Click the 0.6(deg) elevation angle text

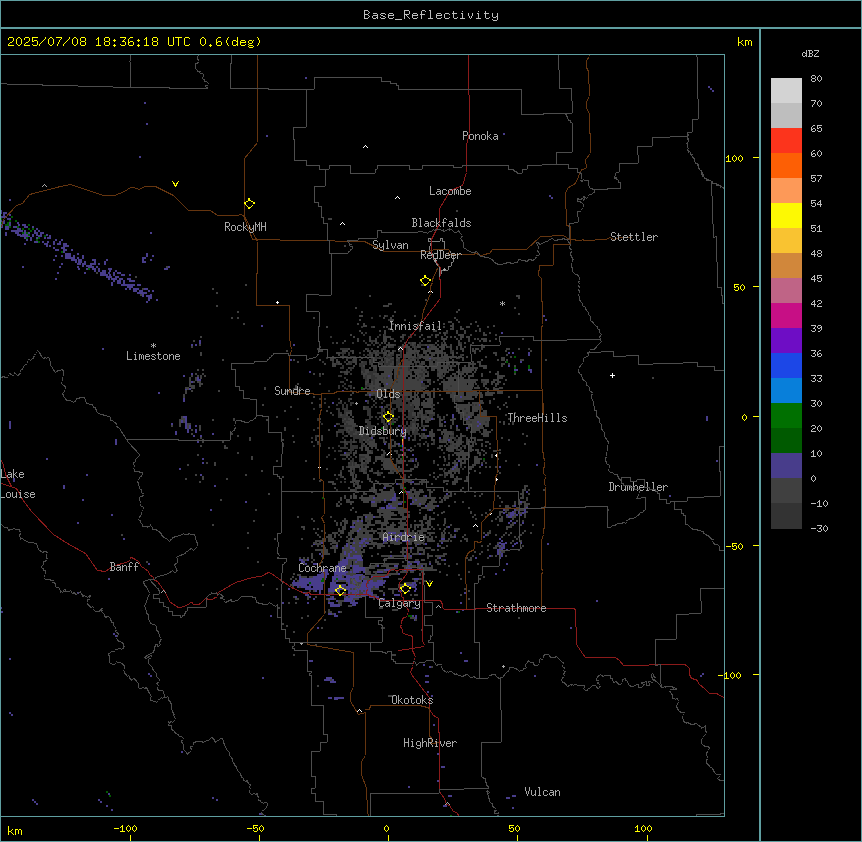click(x=230, y=42)
